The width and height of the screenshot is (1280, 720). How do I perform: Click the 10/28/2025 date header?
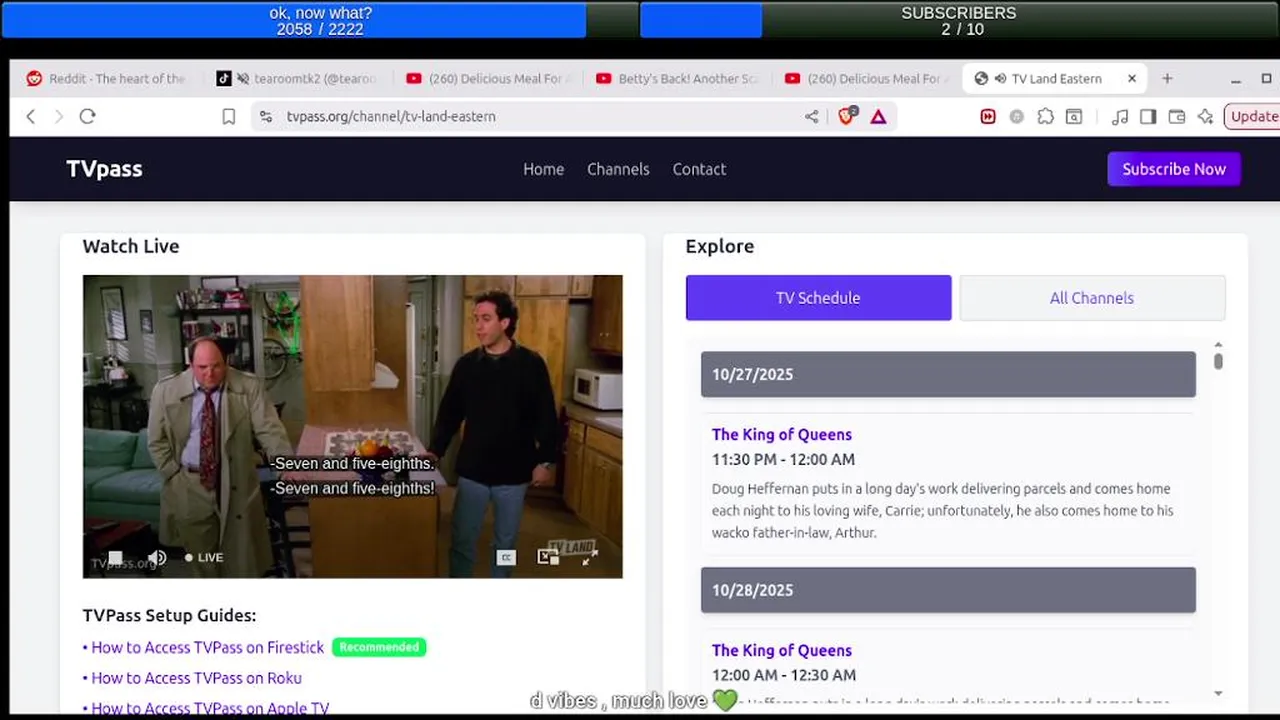948,590
